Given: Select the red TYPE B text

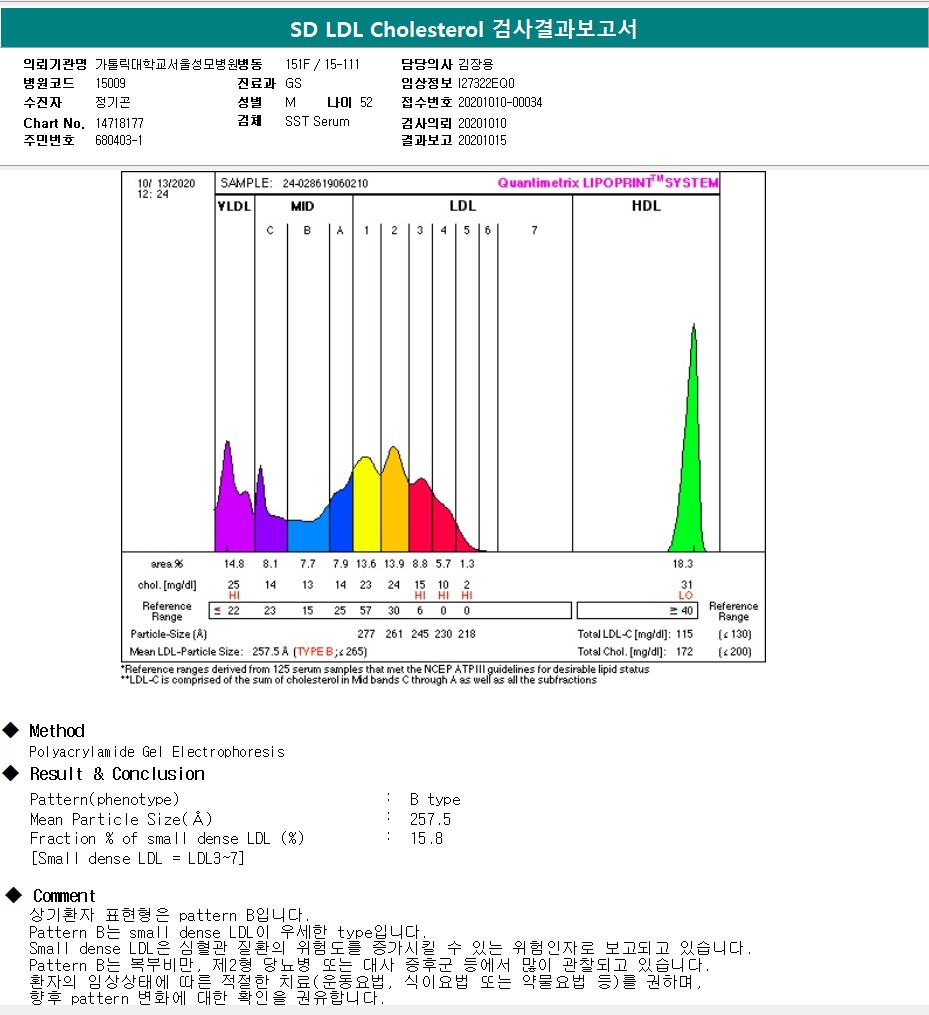Looking at the screenshot, I should click(316, 650).
